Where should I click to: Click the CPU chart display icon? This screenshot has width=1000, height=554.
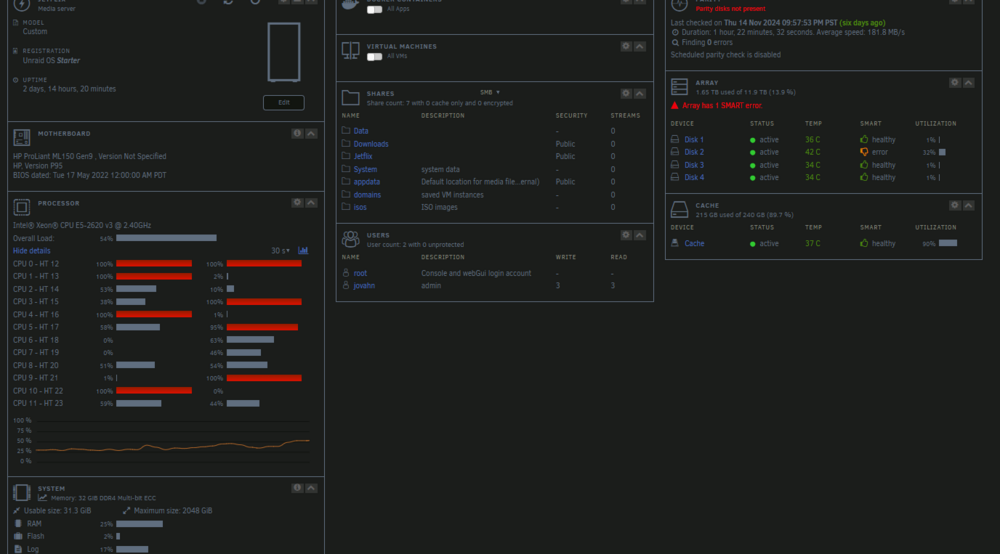[303, 251]
